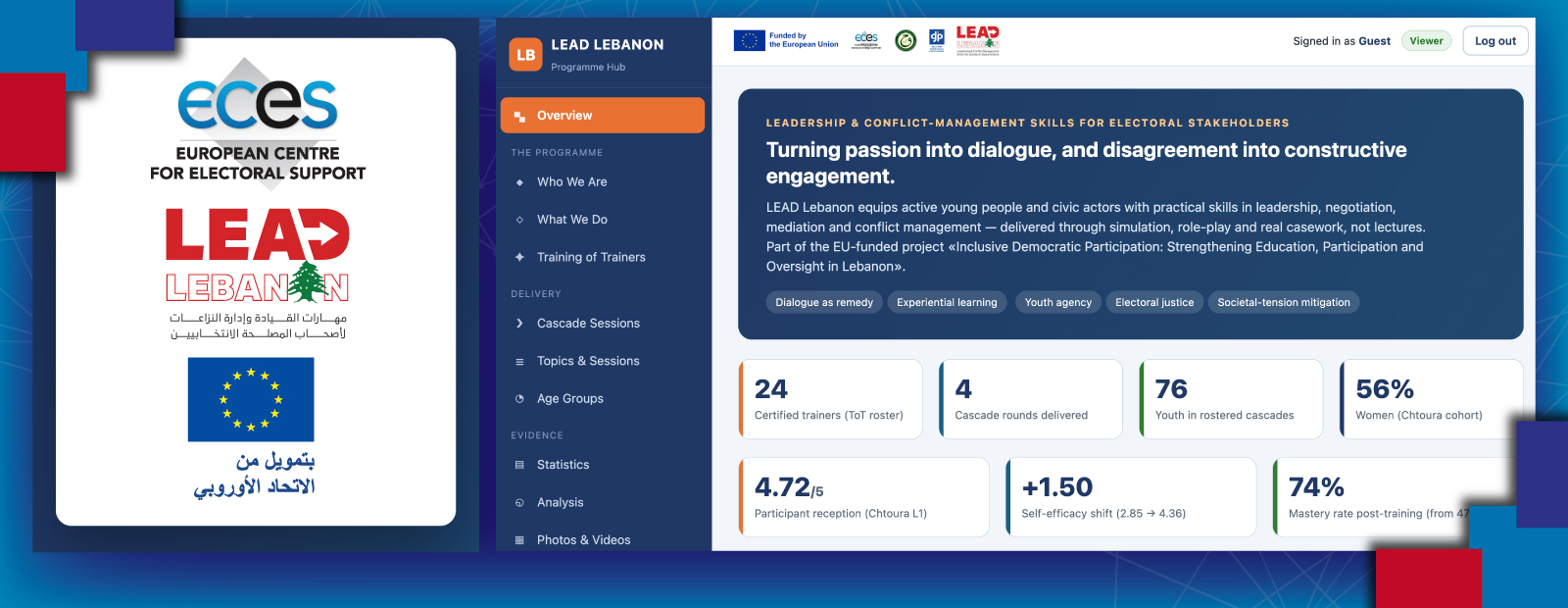This screenshot has height=608, width=1568.
Task: Click the Photos & Videos grid icon
Action: click(519, 540)
